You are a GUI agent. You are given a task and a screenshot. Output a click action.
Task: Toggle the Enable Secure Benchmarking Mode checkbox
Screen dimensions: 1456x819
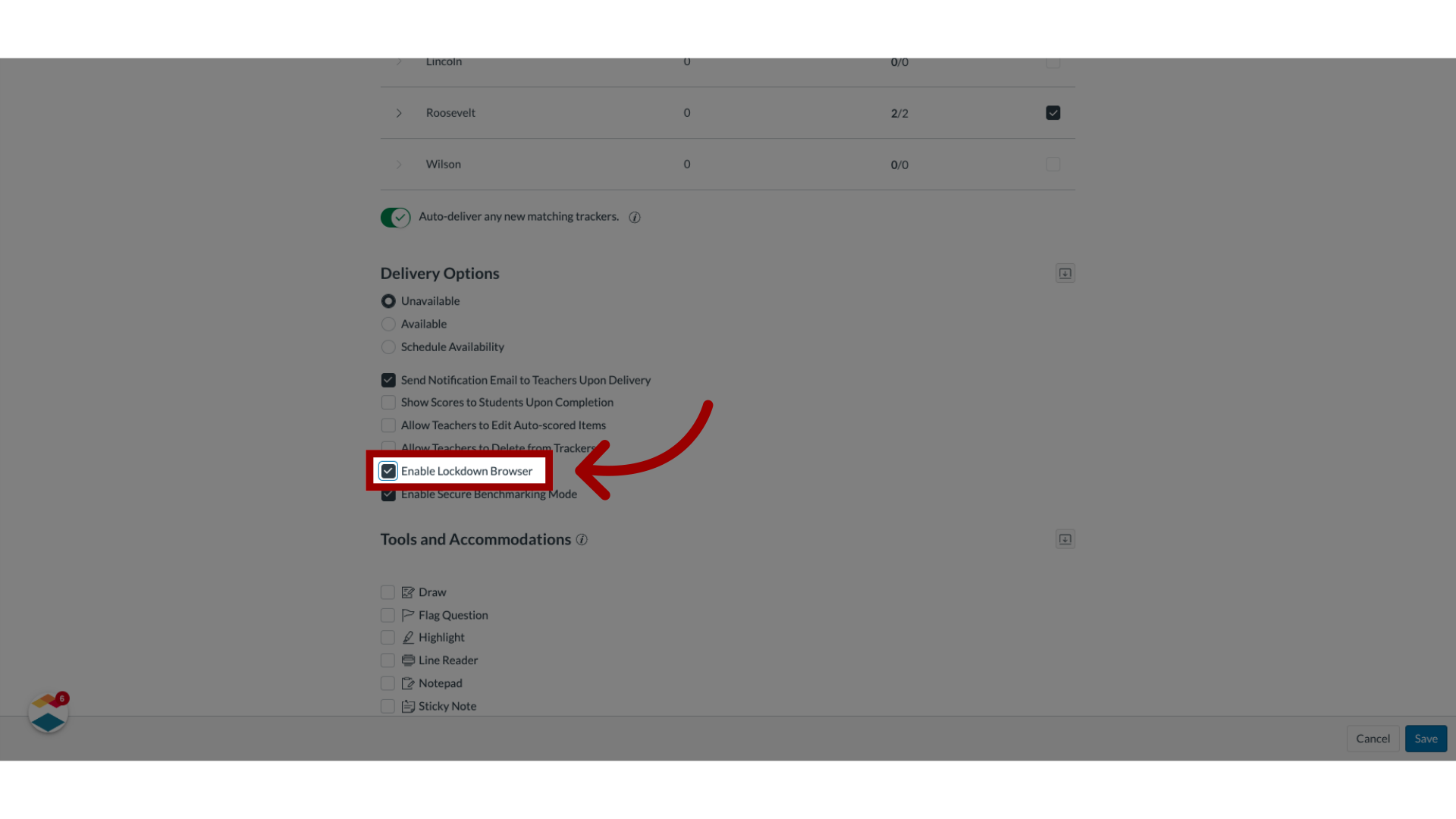(x=388, y=493)
